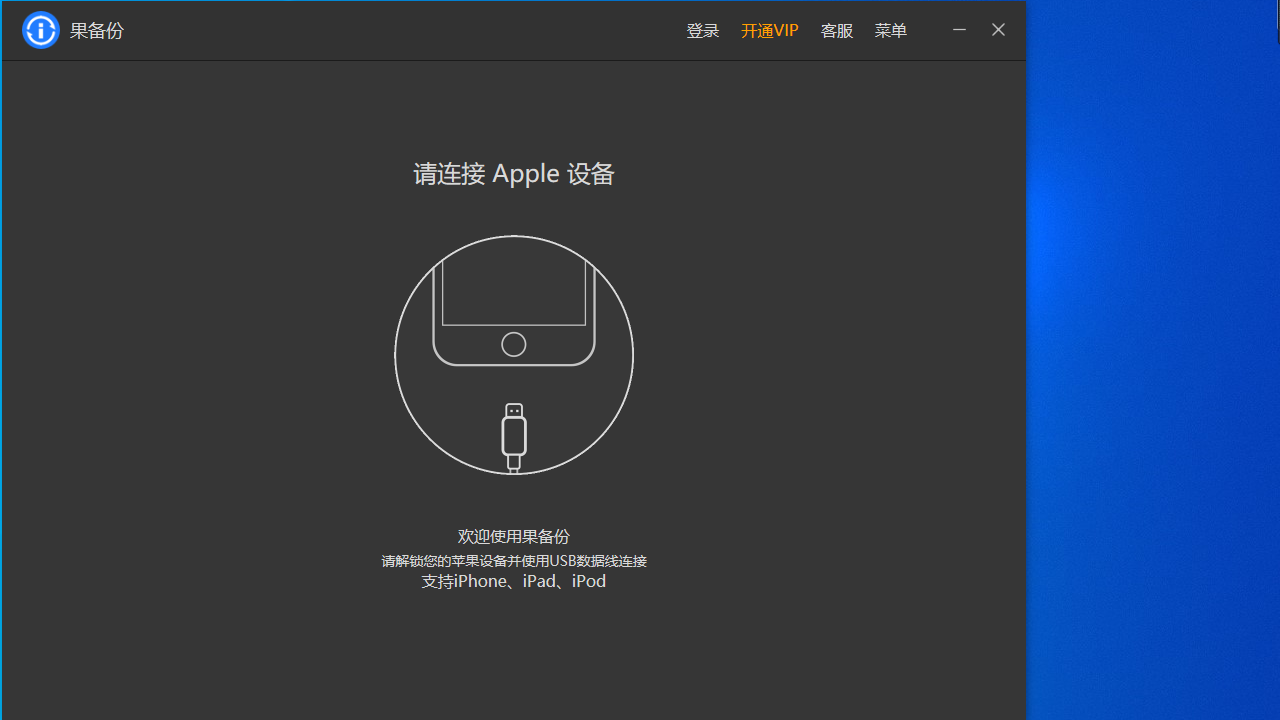1280x720 pixels.
Task: Open the 客服 customer service option
Action: click(x=836, y=30)
